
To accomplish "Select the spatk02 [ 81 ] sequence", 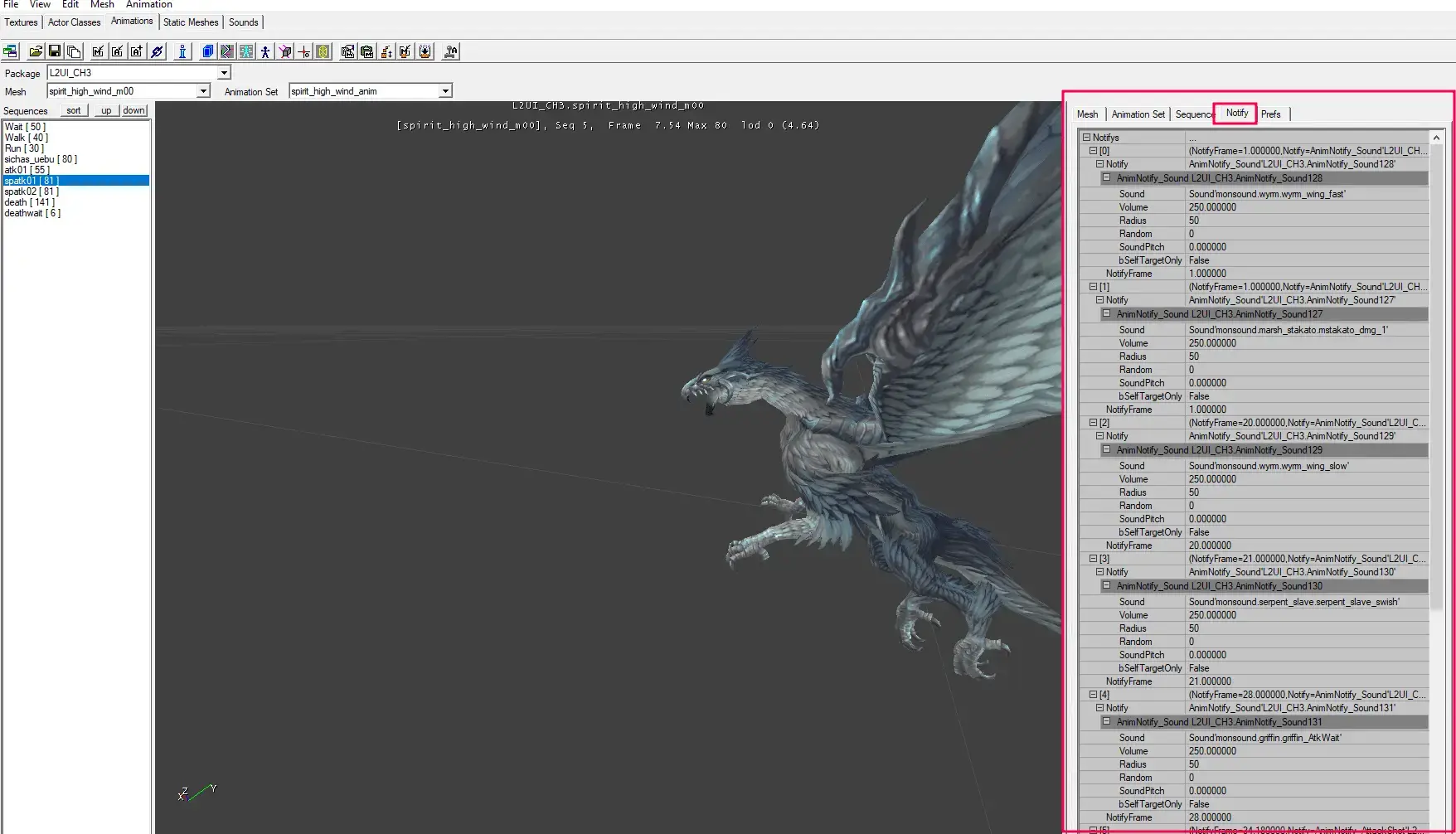I will pyautogui.click(x=76, y=192).
